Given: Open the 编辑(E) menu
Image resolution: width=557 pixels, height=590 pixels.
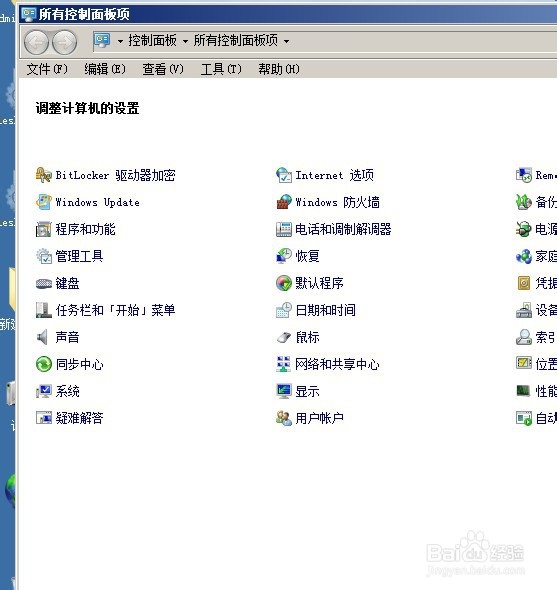Looking at the screenshot, I should pyautogui.click(x=105, y=69).
